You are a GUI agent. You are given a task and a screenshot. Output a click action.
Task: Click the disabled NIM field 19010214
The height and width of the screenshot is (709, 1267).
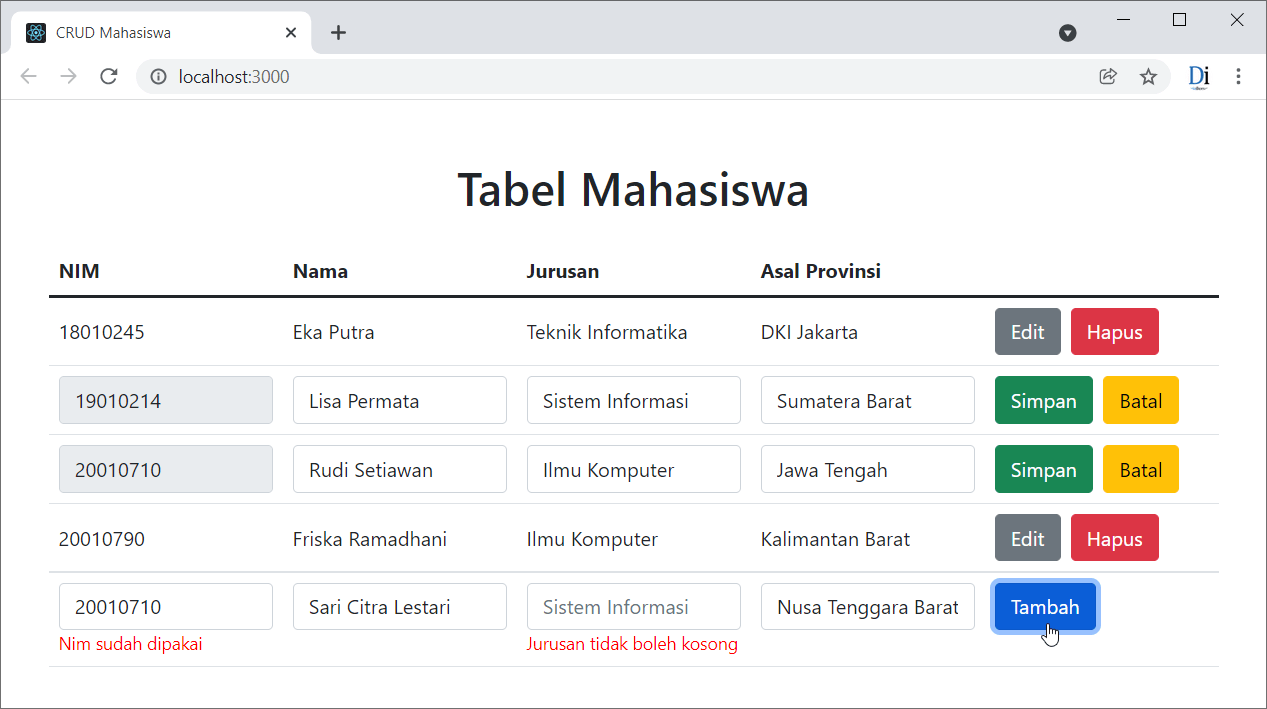tap(166, 401)
